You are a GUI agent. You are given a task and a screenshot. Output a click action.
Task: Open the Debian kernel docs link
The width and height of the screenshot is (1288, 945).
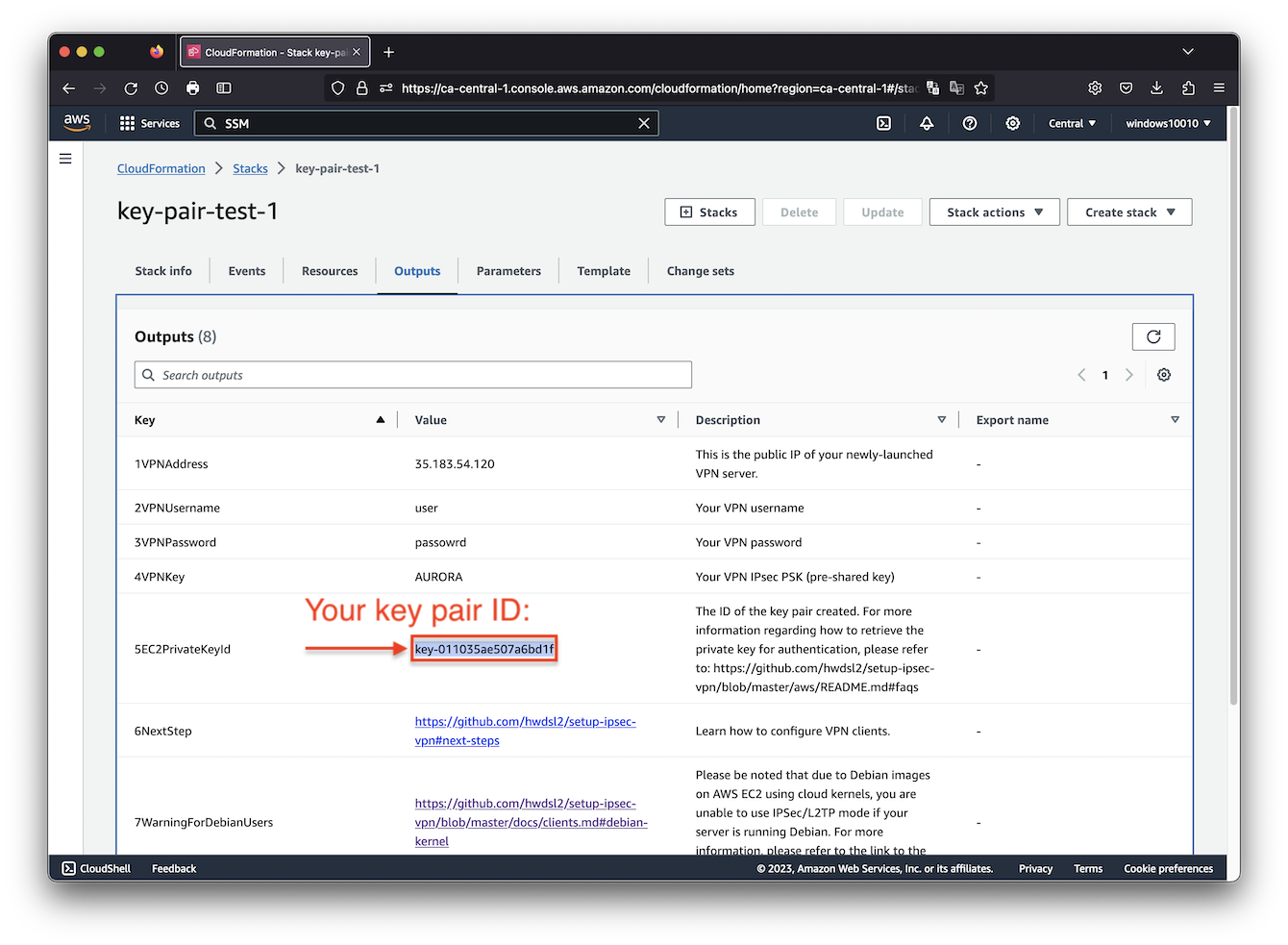click(x=532, y=822)
